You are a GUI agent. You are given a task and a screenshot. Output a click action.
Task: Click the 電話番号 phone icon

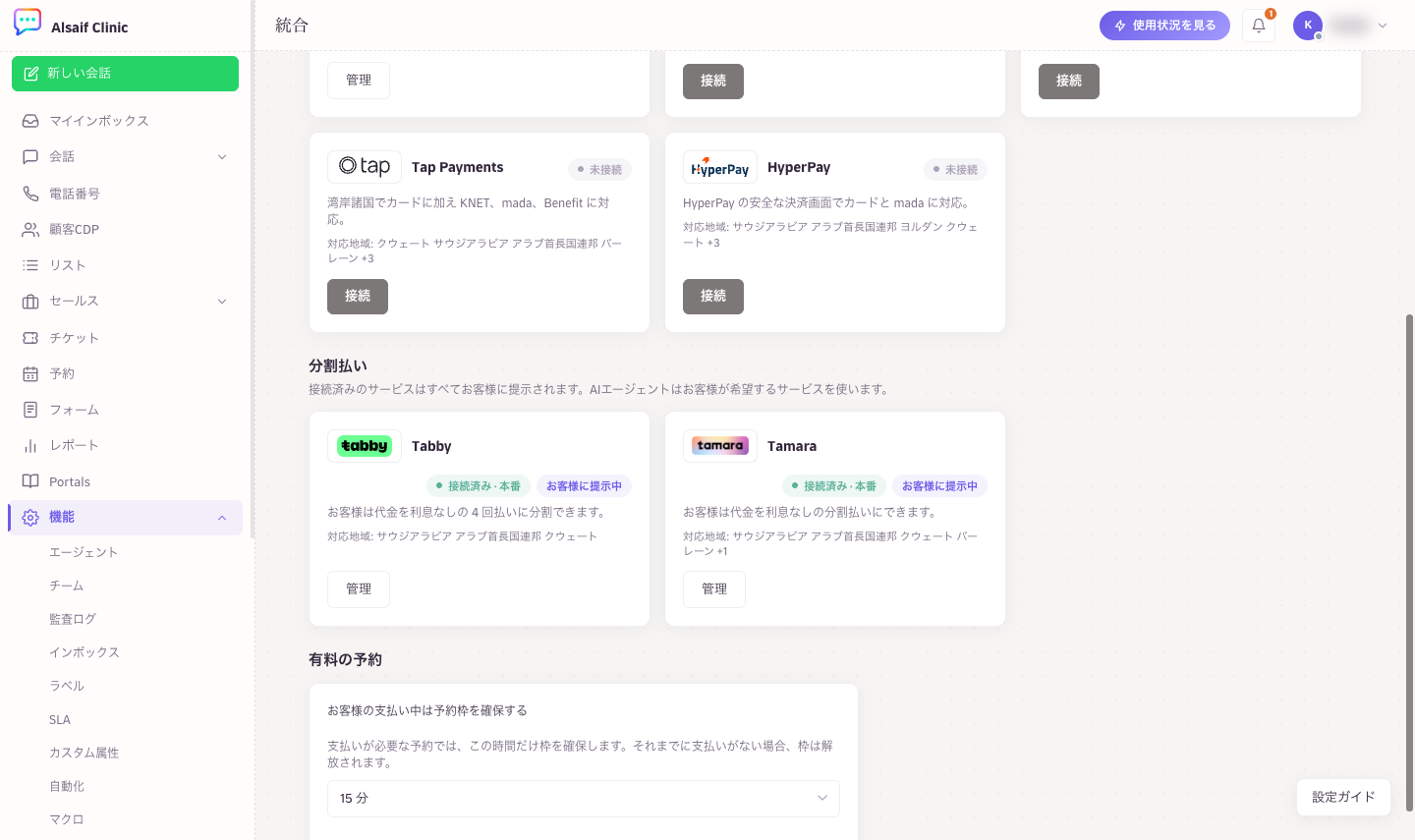click(x=30, y=194)
